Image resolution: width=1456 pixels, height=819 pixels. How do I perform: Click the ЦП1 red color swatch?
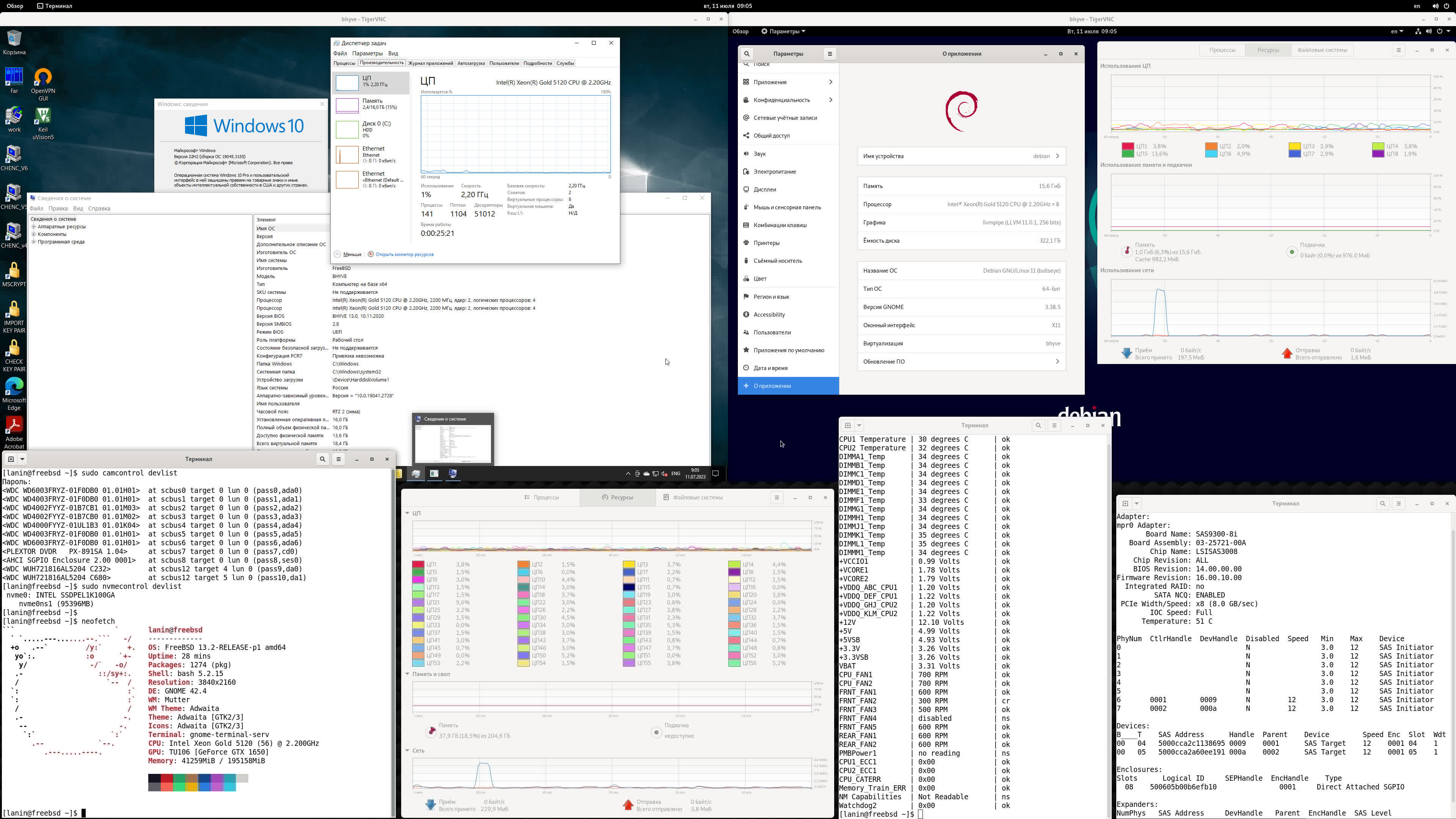418,564
